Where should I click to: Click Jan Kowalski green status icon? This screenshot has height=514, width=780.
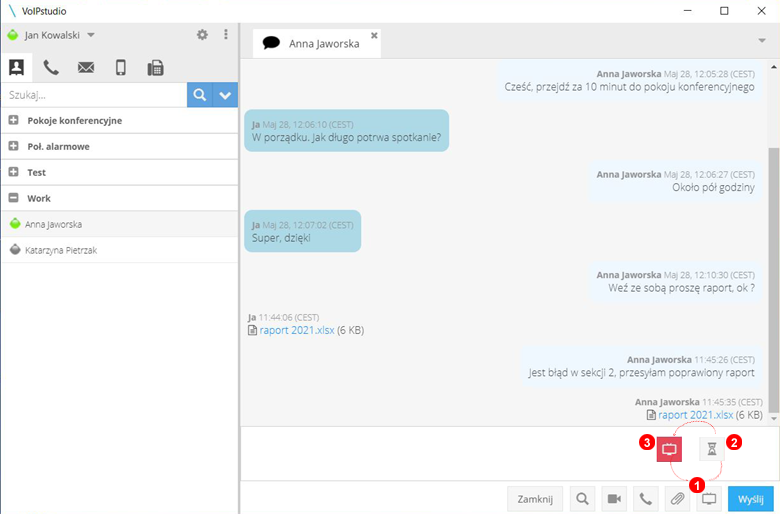pyautogui.click(x=13, y=35)
